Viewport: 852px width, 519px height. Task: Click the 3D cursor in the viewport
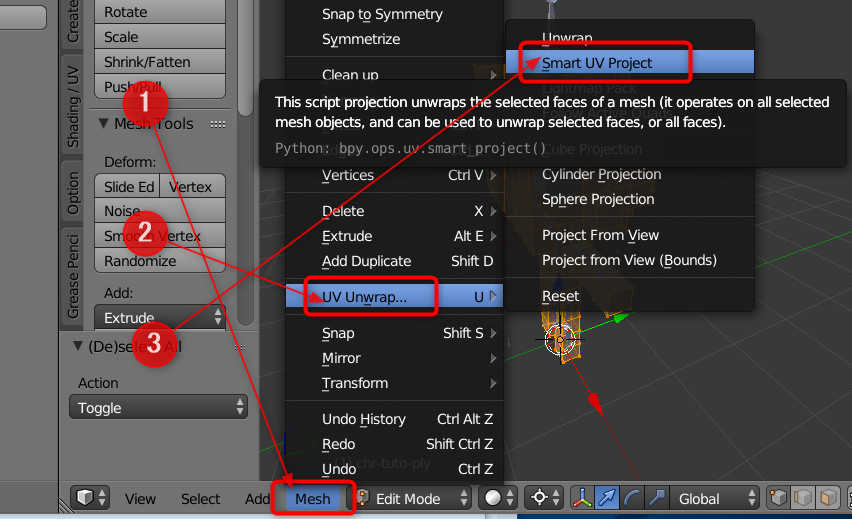pos(560,340)
